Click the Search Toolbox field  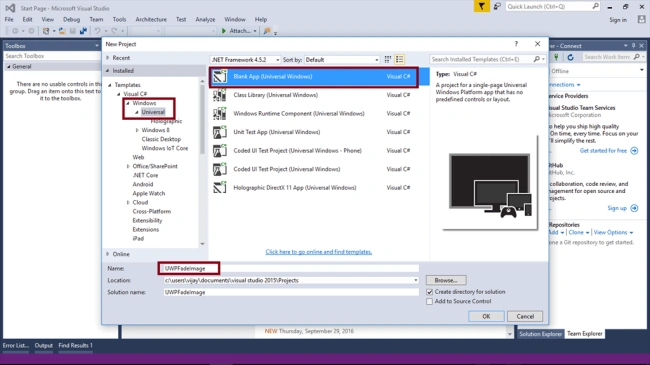click(51, 56)
